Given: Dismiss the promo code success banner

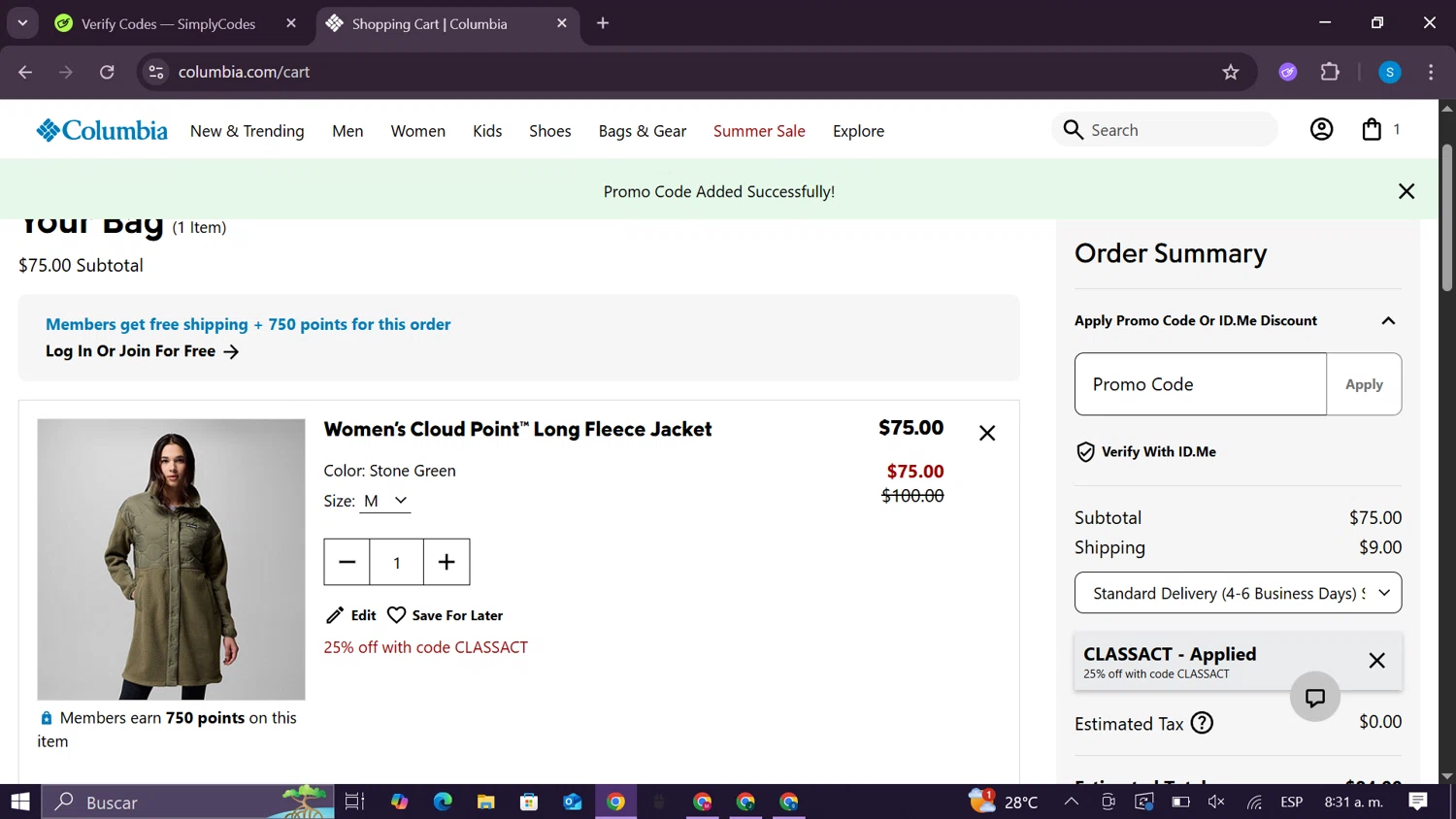Looking at the screenshot, I should [x=1406, y=191].
